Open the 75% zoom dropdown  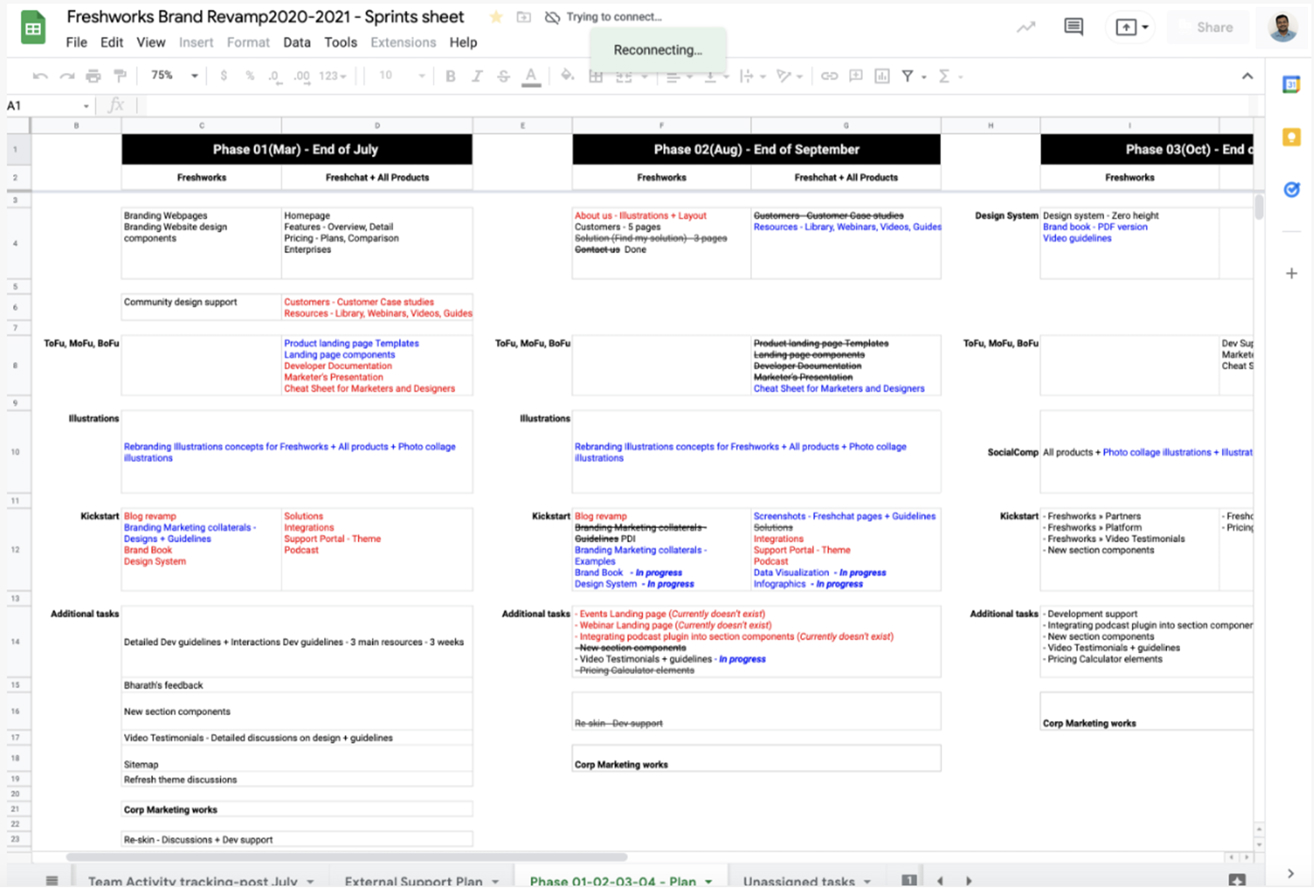coord(174,76)
